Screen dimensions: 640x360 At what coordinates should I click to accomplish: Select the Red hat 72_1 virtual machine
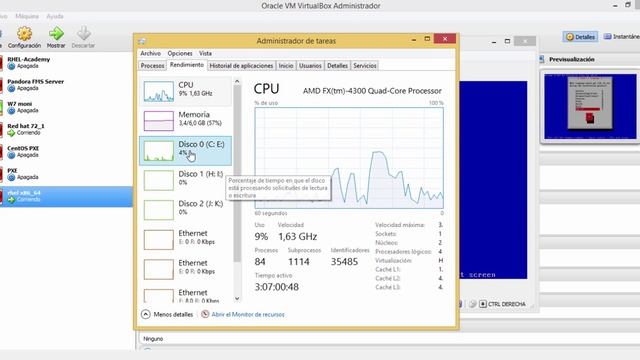click(x=66, y=129)
